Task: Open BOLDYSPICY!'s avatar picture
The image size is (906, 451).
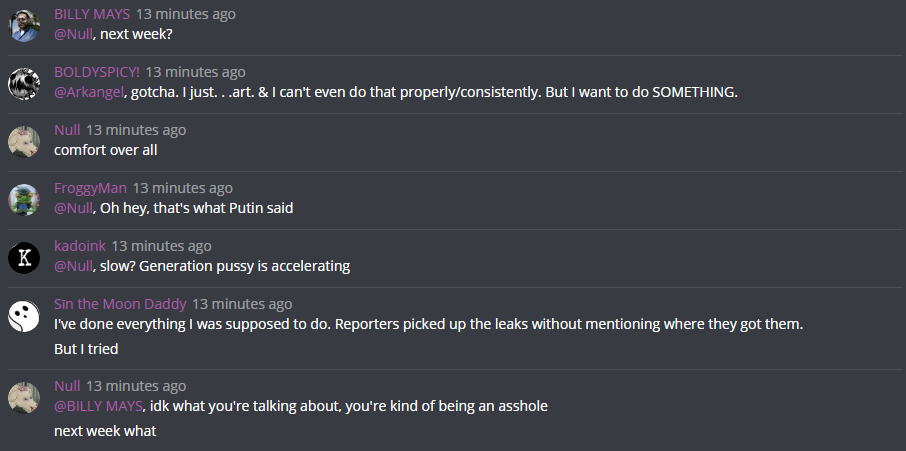Action: [x=24, y=83]
